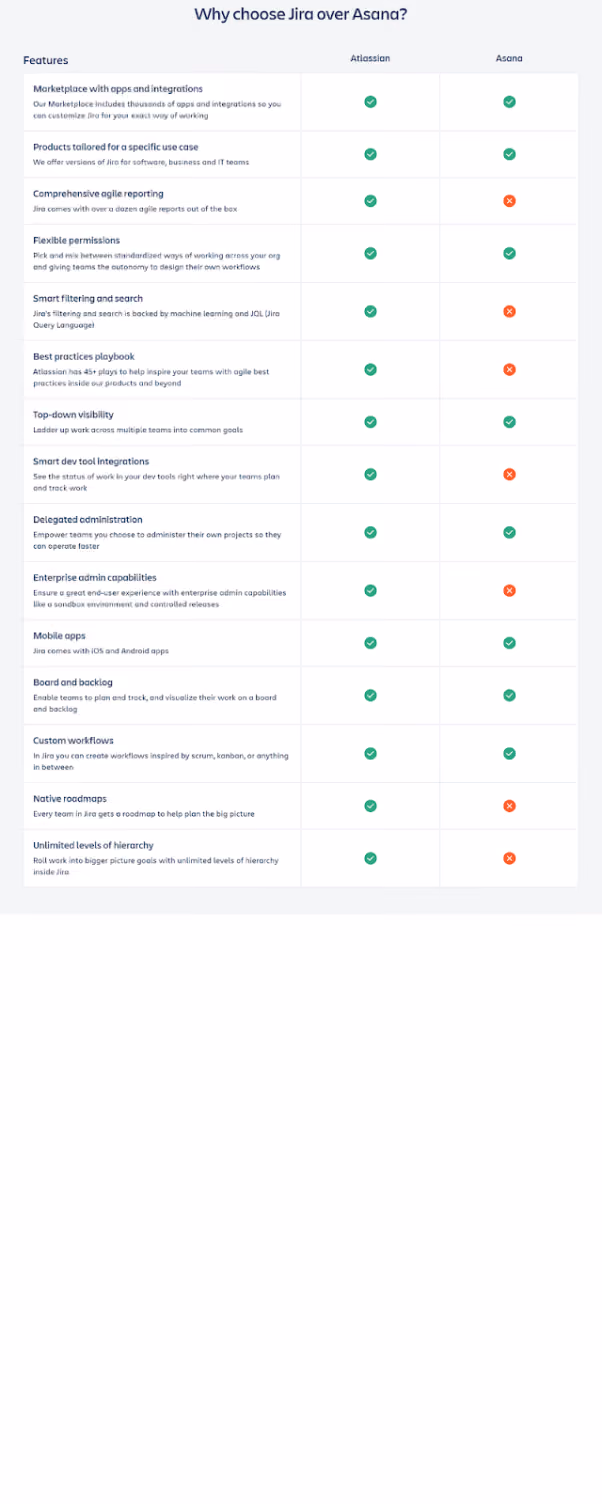Click the Why choose Jira over Asana heading
The height and width of the screenshot is (1504, 602).
(x=300, y=14)
